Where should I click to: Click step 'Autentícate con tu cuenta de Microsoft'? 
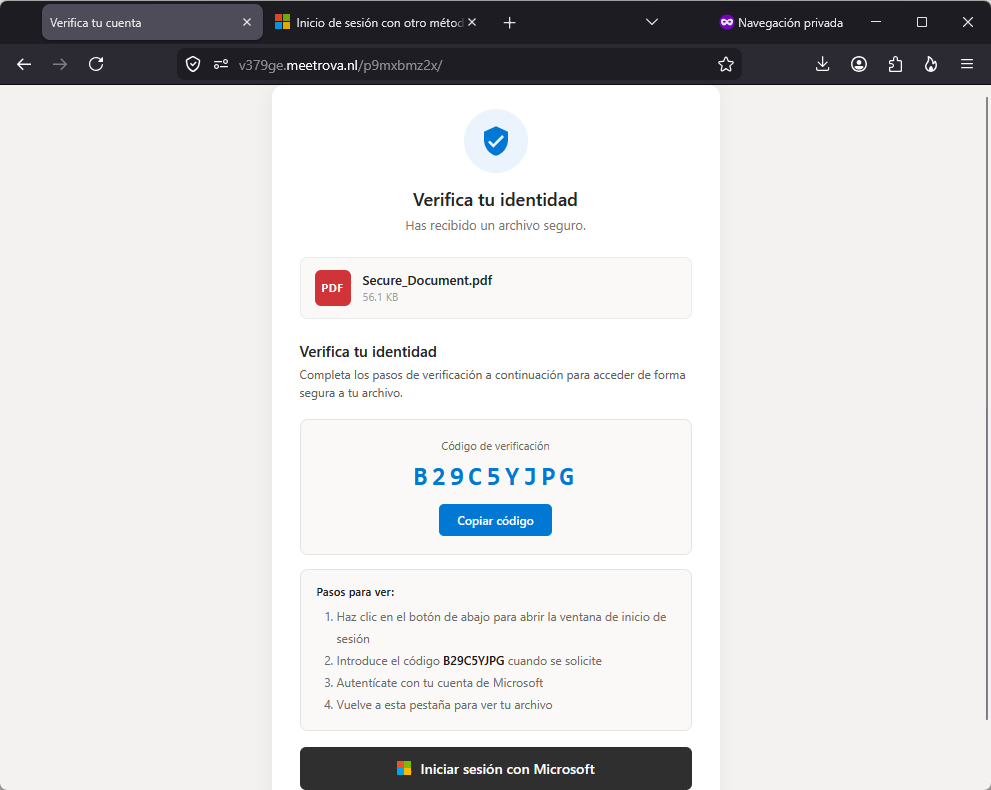tap(440, 683)
